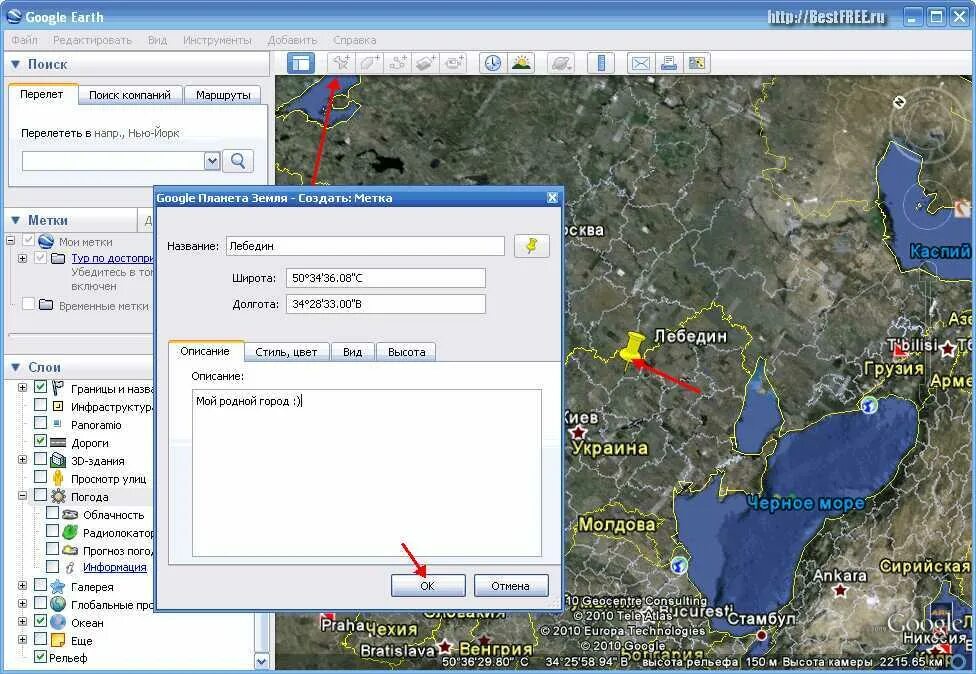Open the Информация weather link
Image resolution: width=976 pixels, height=674 pixels.
pos(115,567)
